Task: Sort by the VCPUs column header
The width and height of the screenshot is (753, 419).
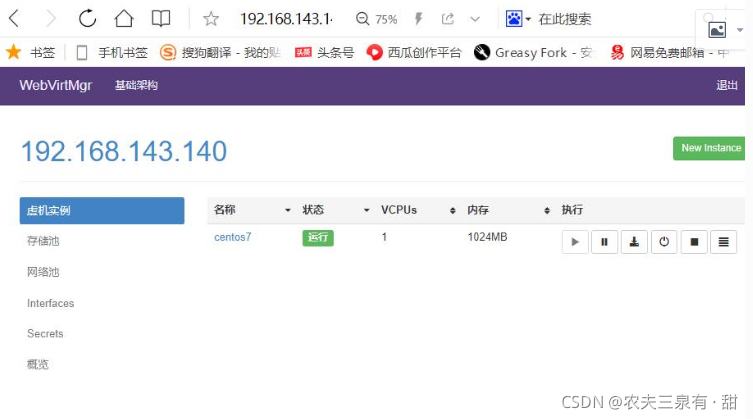Action: coord(418,210)
